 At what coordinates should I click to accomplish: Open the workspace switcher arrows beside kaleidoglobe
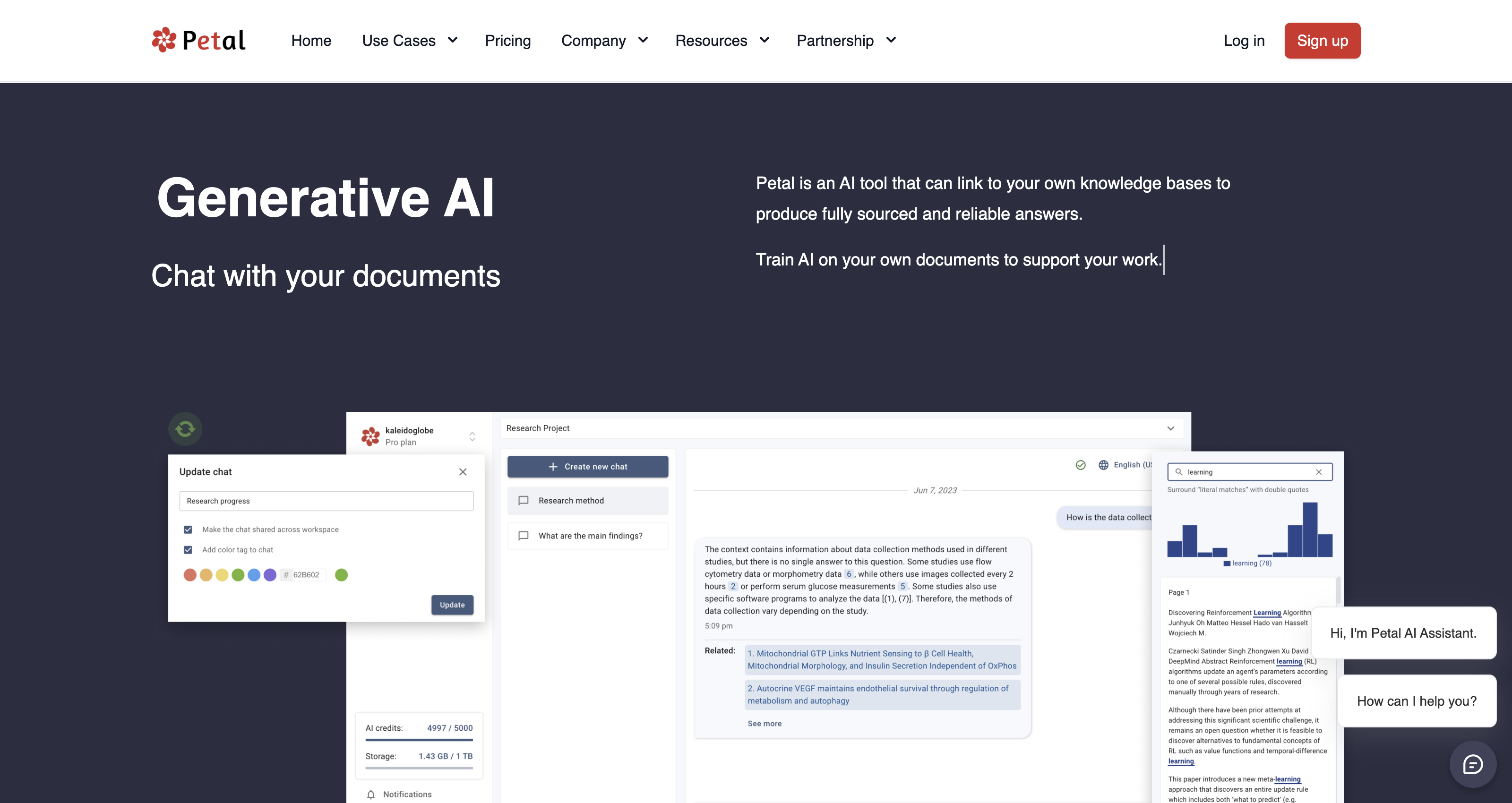pyautogui.click(x=472, y=437)
